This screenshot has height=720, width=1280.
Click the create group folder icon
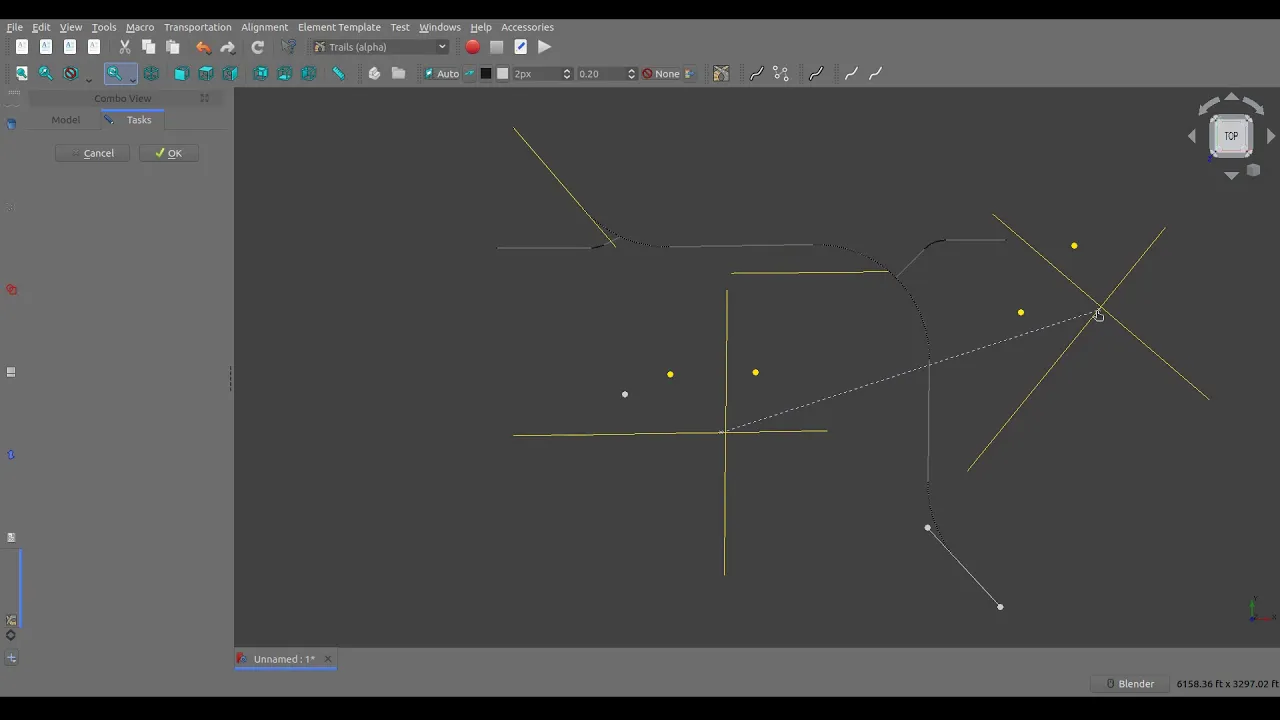398,74
